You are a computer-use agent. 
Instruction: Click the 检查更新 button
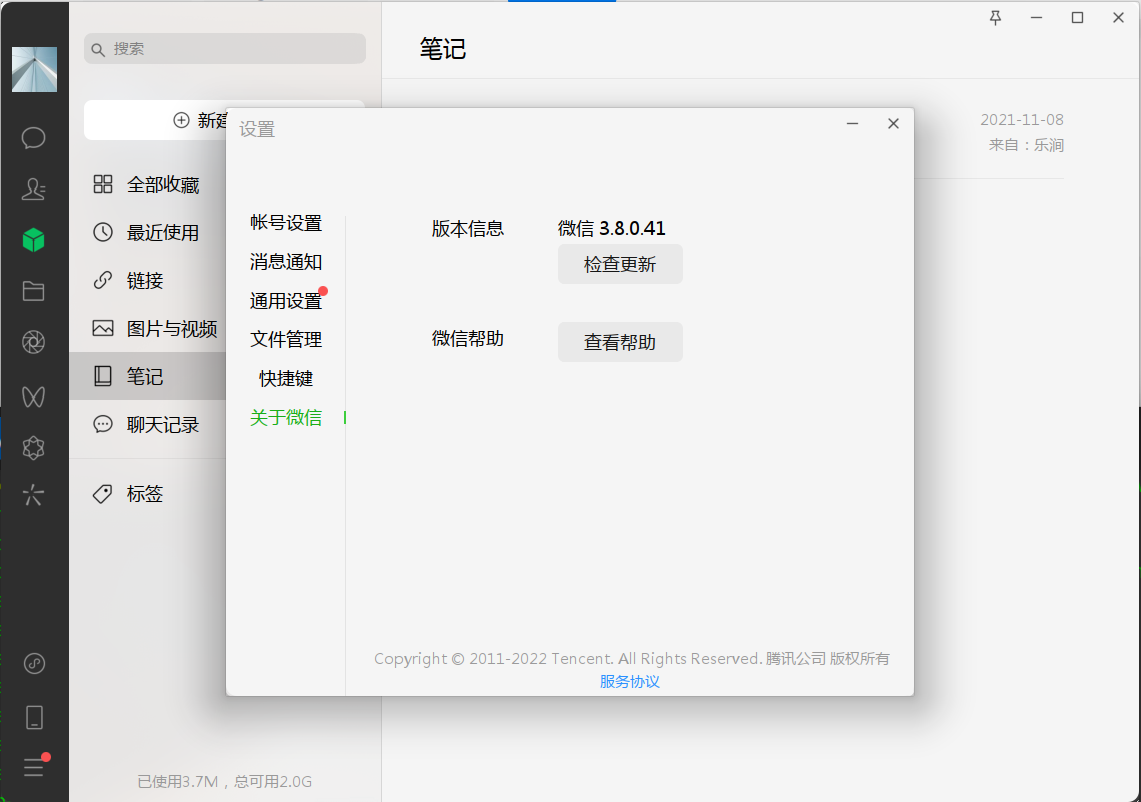click(x=620, y=265)
